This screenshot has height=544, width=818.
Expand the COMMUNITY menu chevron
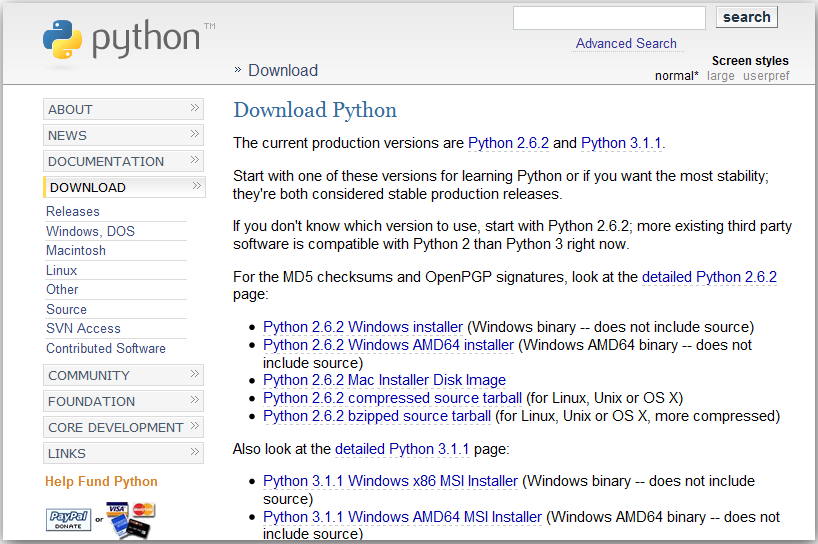point(195,374)
